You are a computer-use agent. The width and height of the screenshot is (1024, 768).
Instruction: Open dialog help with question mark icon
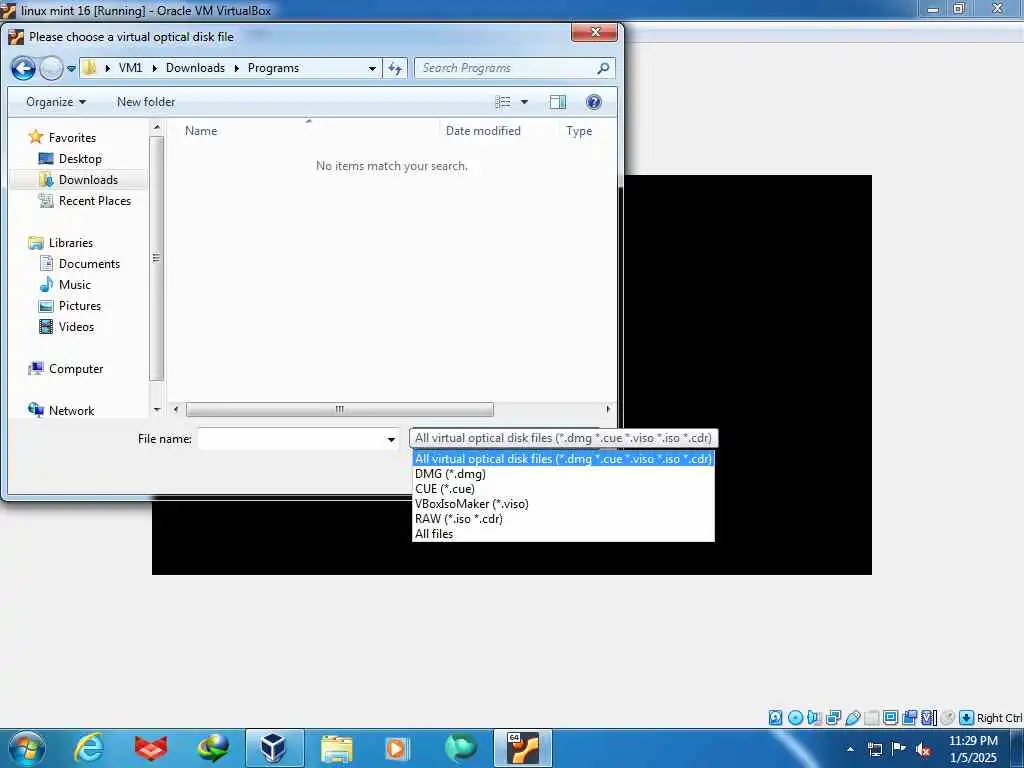click(x=594, y=102)
